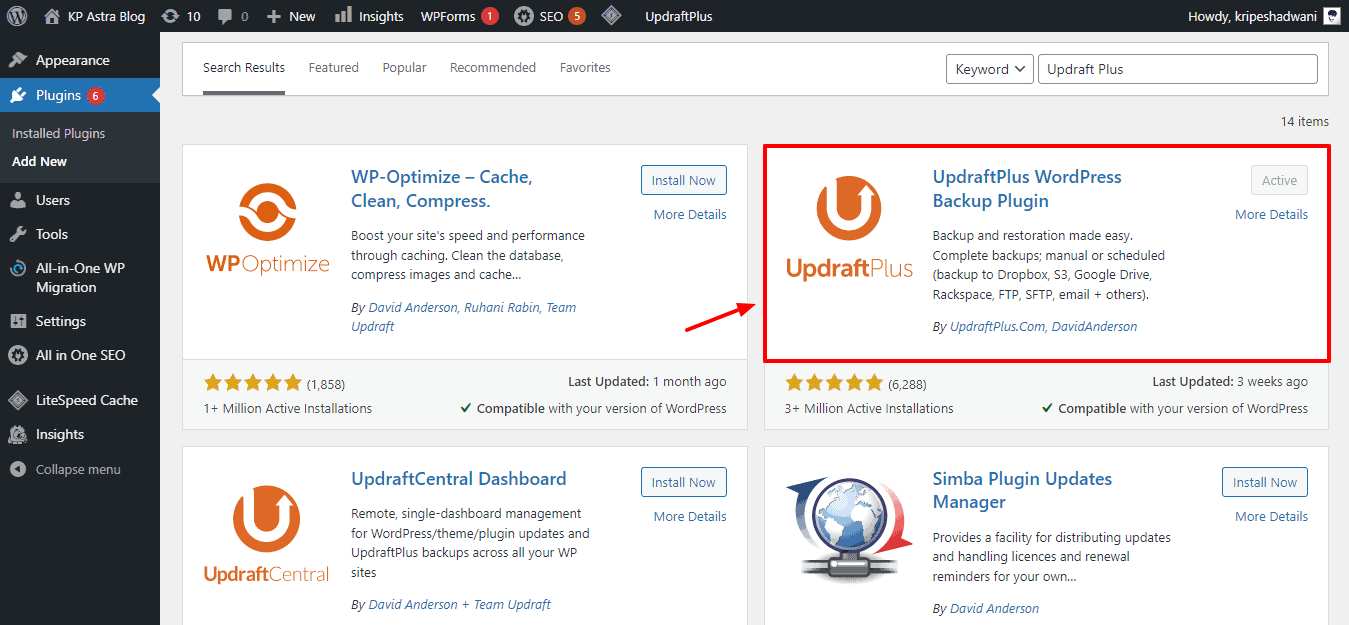Open All-in-One WP Migration sidebar item

(80, 277)
